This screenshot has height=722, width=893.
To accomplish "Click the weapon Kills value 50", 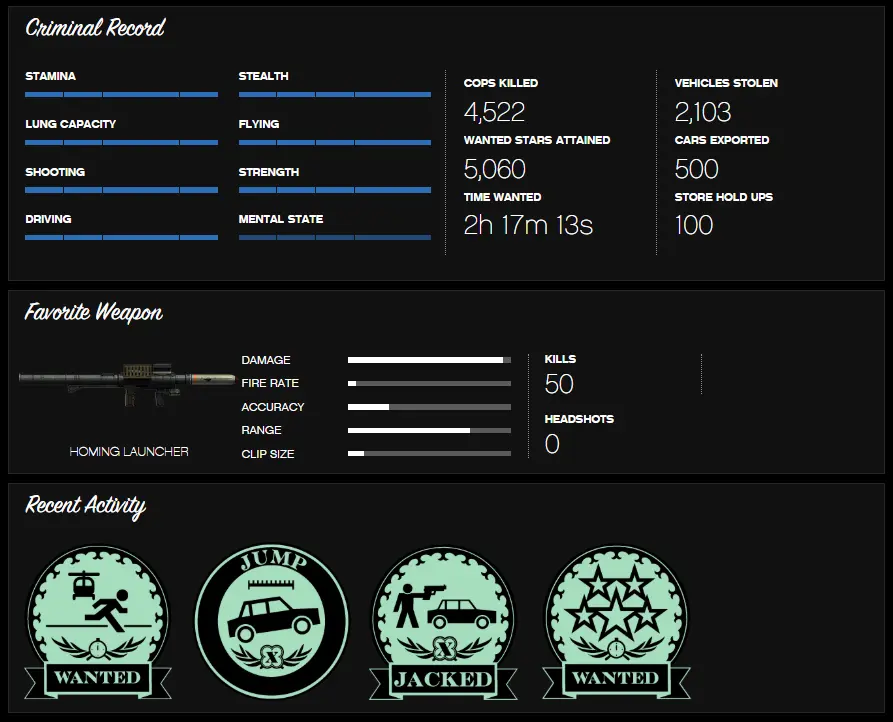I will tap(559, 384).
